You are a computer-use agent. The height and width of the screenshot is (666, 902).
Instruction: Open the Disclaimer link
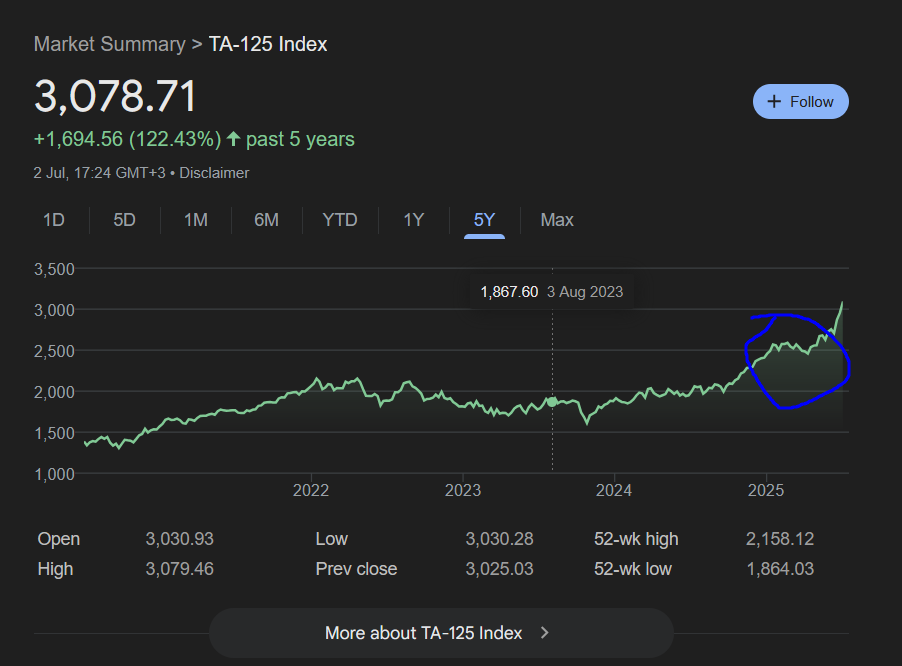click(214, 173)
